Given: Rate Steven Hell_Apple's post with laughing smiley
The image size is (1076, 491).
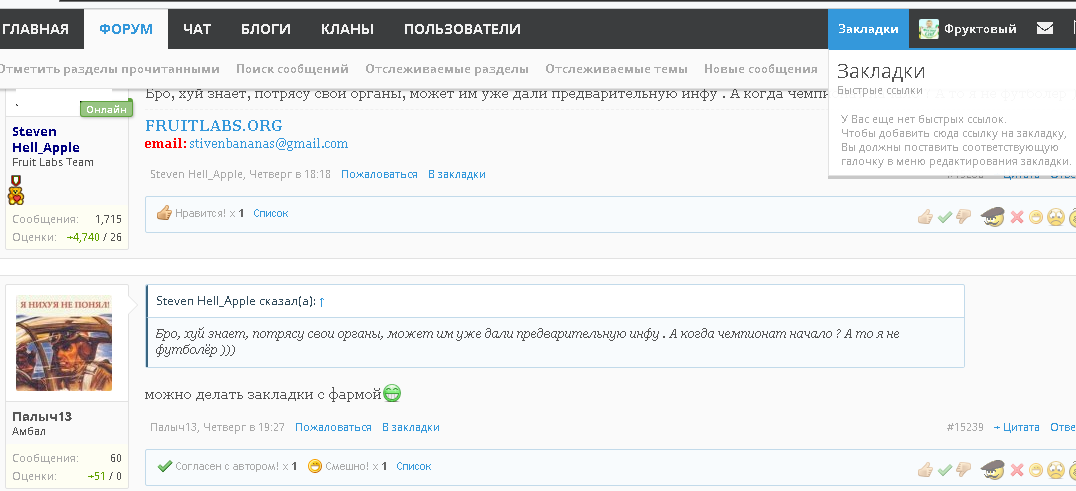Looking at the screenshot, I should click(1036, 217).
